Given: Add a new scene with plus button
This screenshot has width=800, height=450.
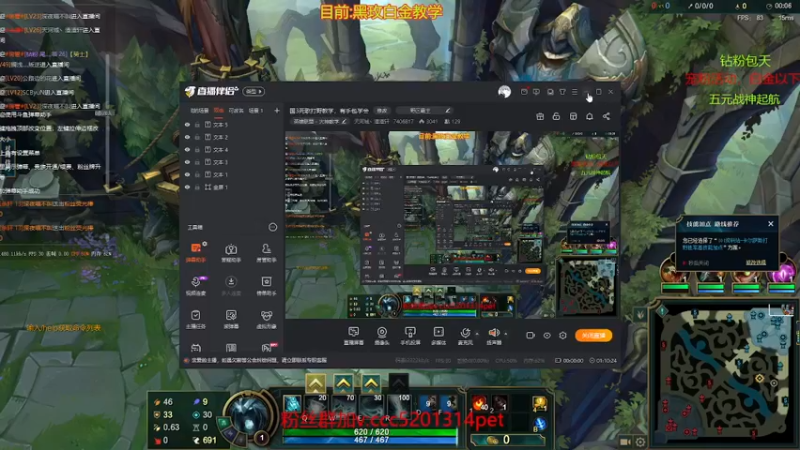Looking at the screenshot, I should (277, 110).
